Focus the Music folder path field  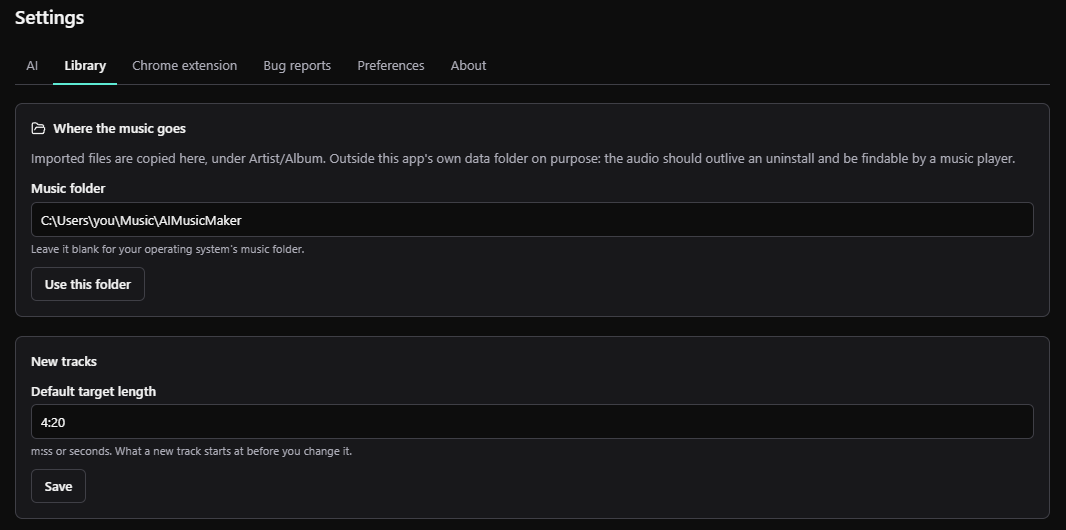pyautogui.click(x=532, y=219)
